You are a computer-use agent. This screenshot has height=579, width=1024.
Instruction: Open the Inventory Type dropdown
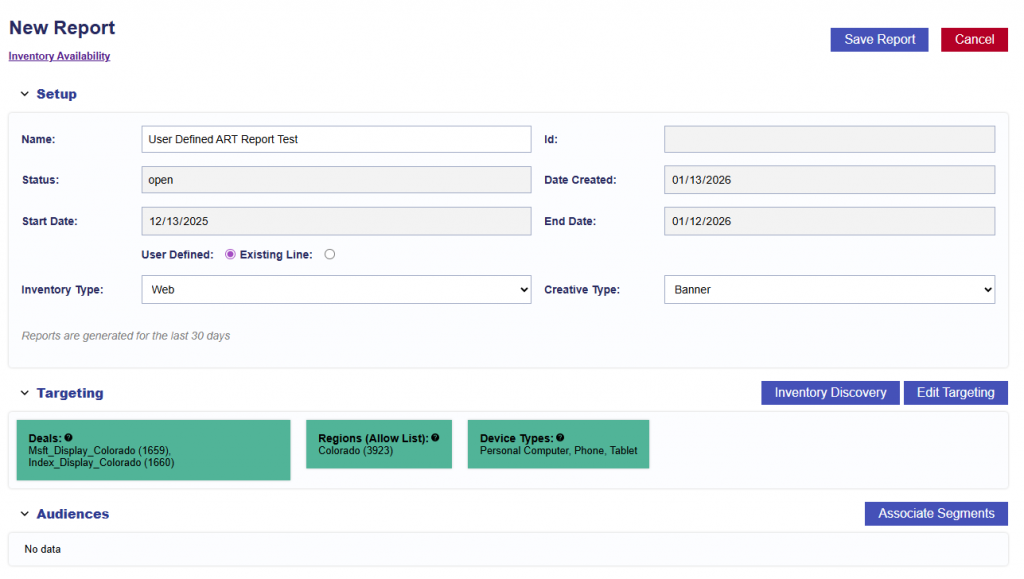336,290
